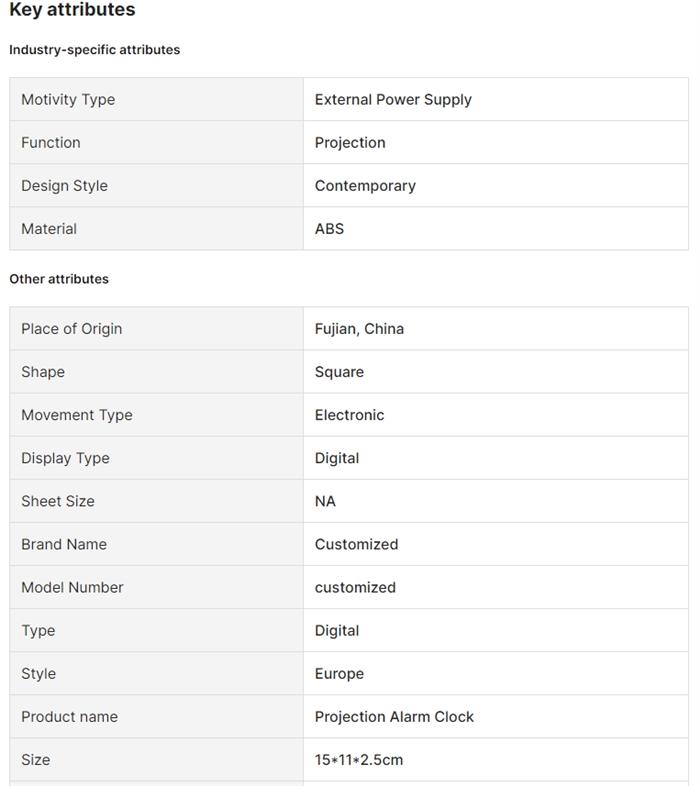The height and width of the screenshot is (786, 700).
Task: Click the 15*11*2.5cm size value
Action: point(359,759)
